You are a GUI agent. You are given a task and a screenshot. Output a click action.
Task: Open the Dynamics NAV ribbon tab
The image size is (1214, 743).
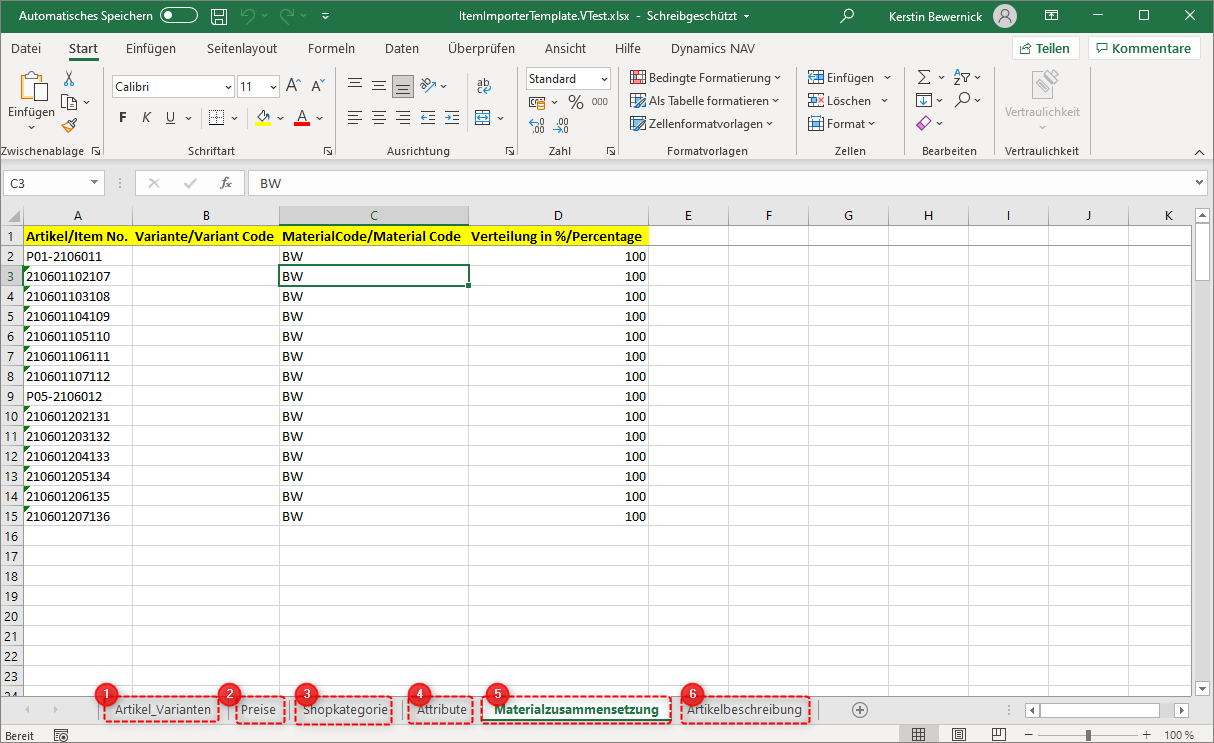pos(713,48)
